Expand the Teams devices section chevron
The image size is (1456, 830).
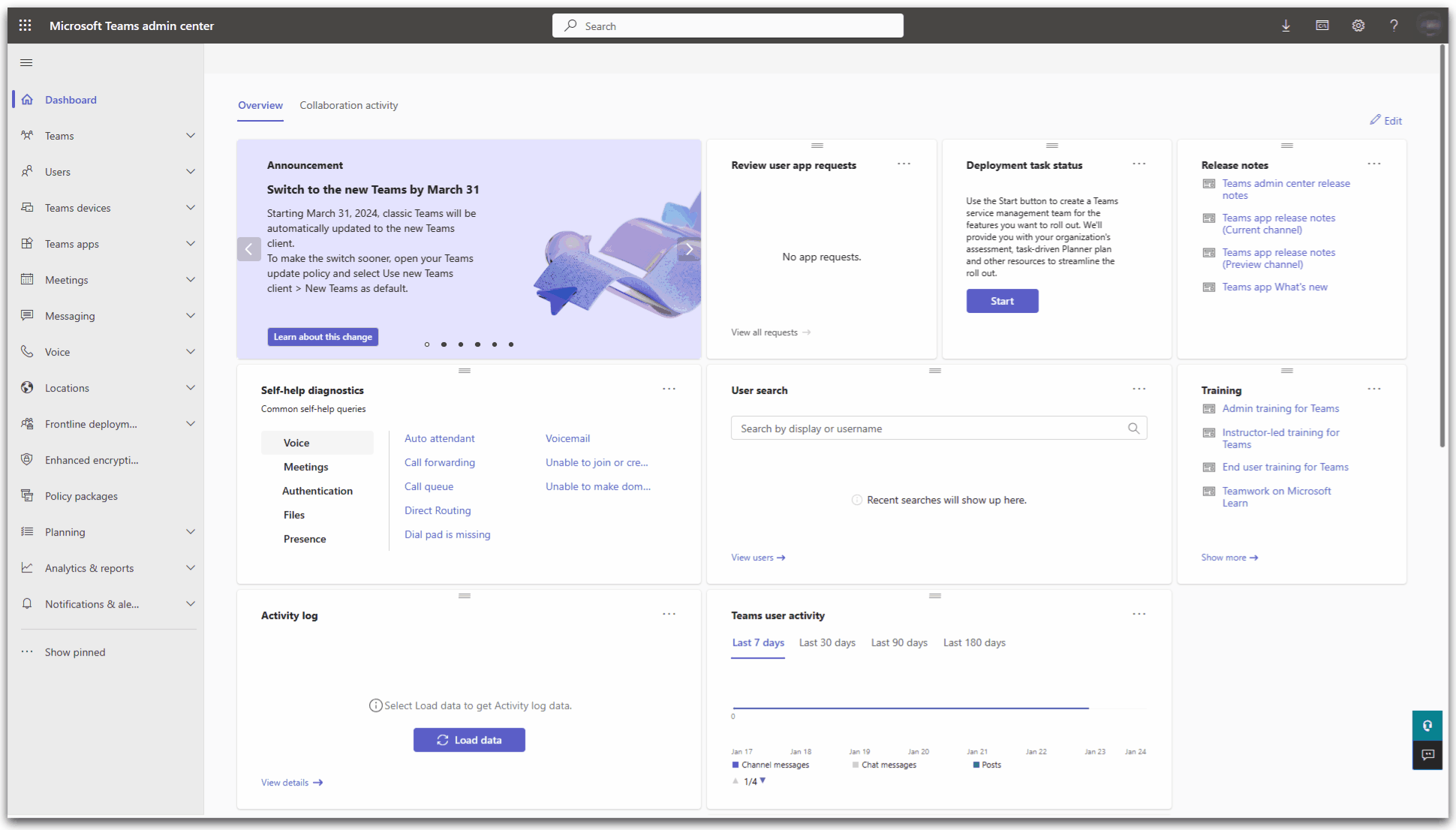pyautogui.click(x=191, y=208)
